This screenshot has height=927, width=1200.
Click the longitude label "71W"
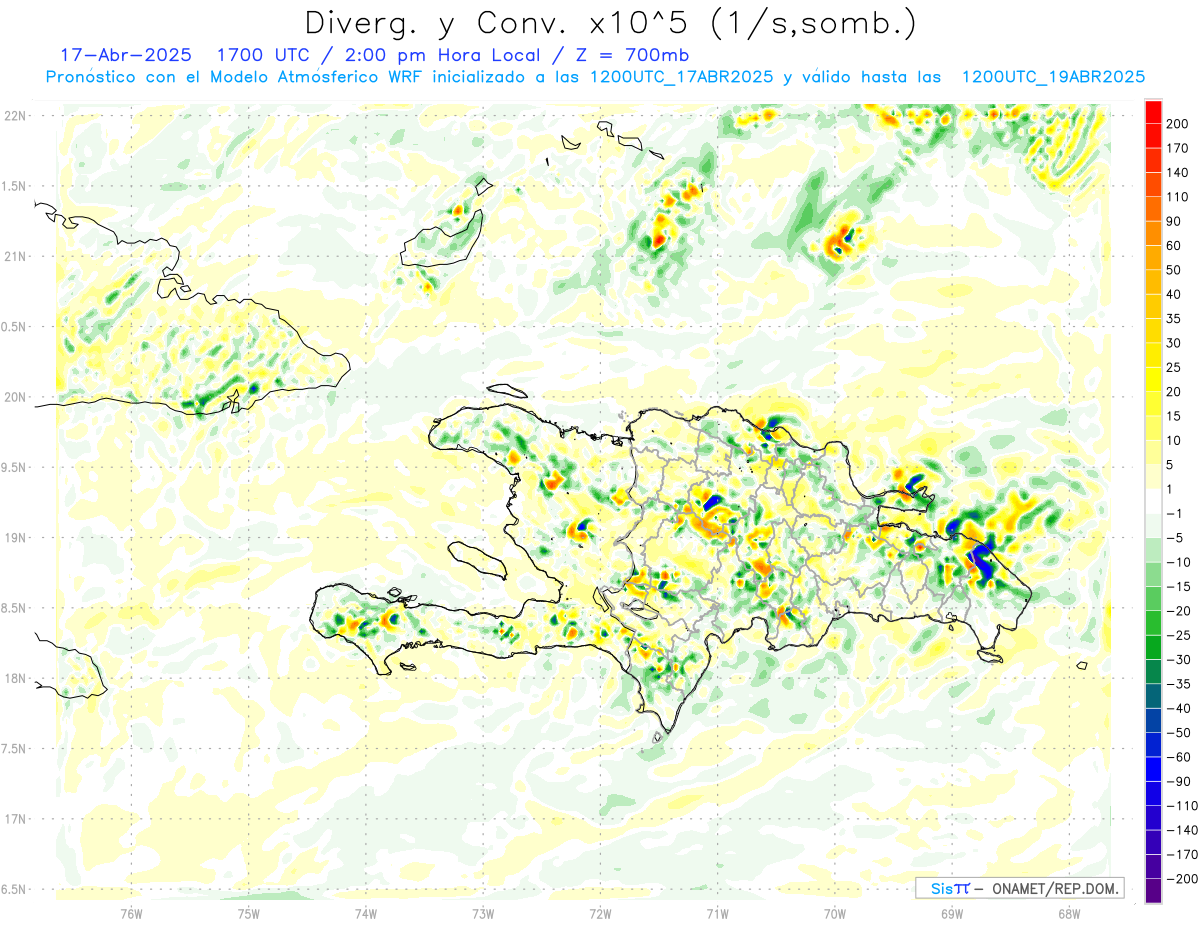coord(717,913)
